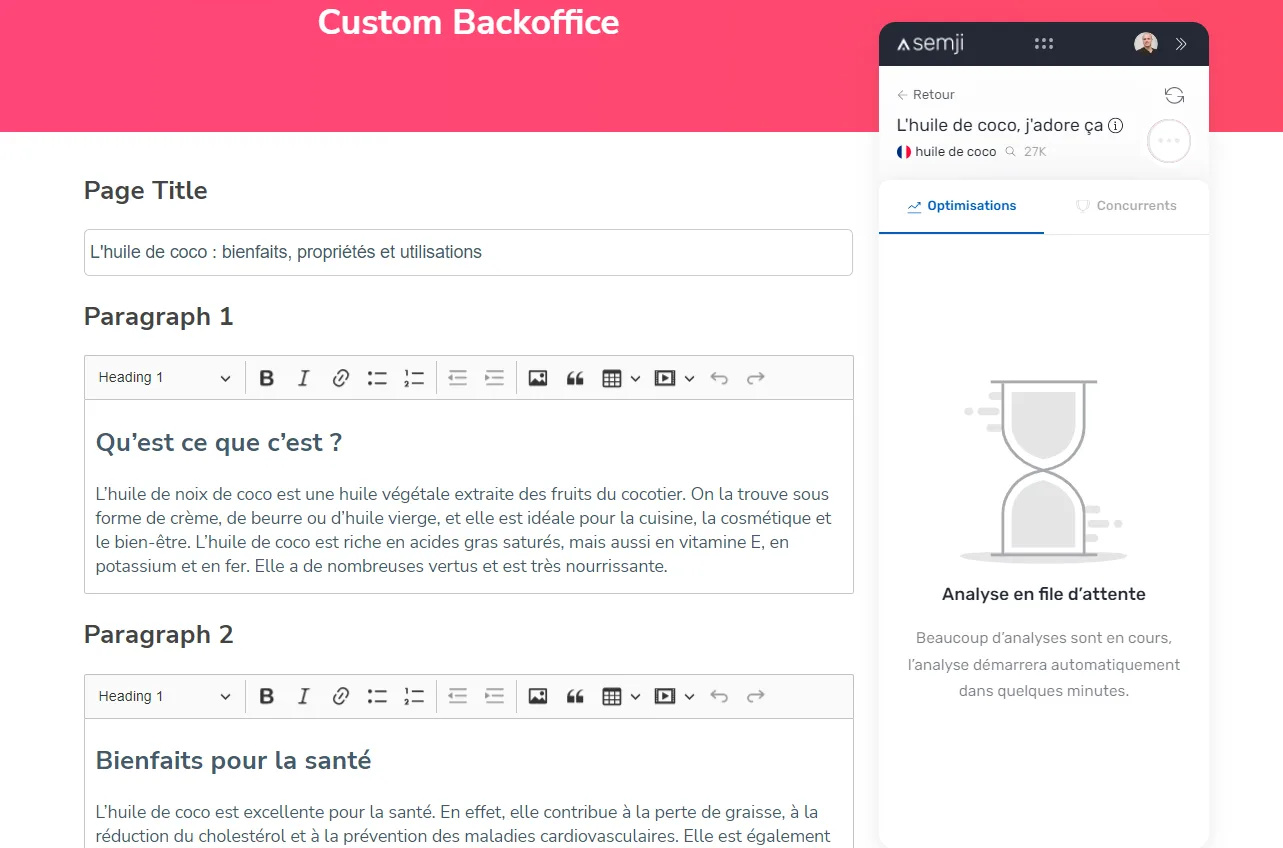Insert link in Paragraph 1 editor
This screenshot has height=848, width=1283.
[x=341, y=378]
